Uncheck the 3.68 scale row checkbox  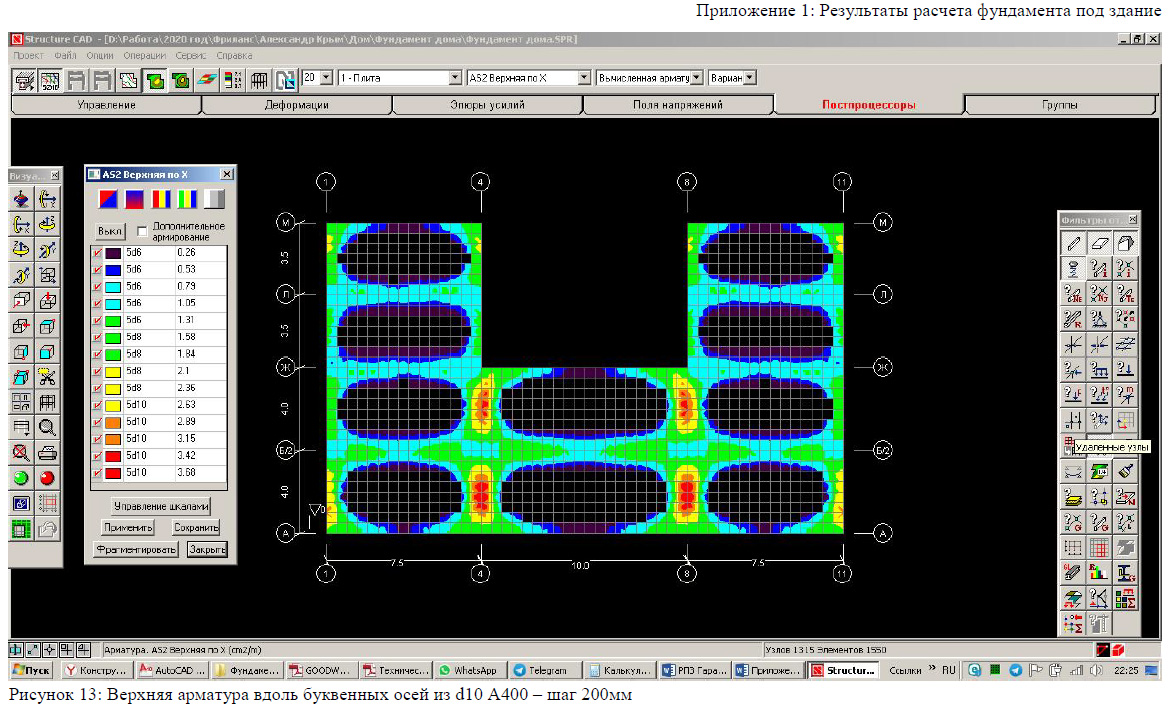(x=97, y=473)
